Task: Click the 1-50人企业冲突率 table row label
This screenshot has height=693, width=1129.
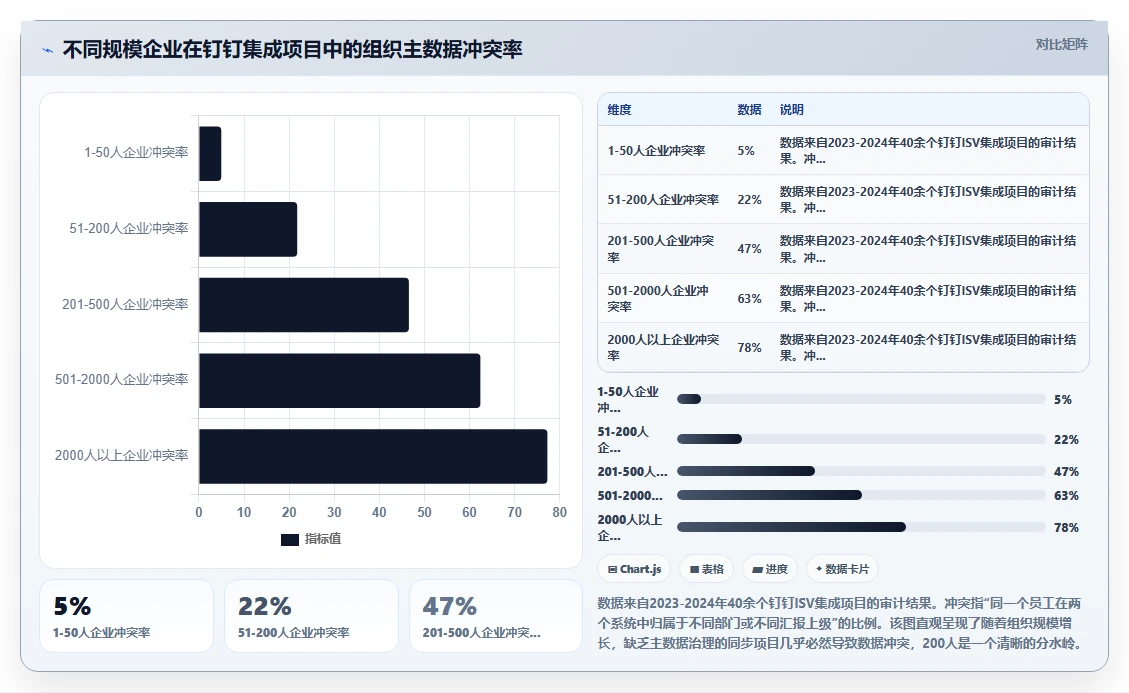Action: tap(656, 151)
